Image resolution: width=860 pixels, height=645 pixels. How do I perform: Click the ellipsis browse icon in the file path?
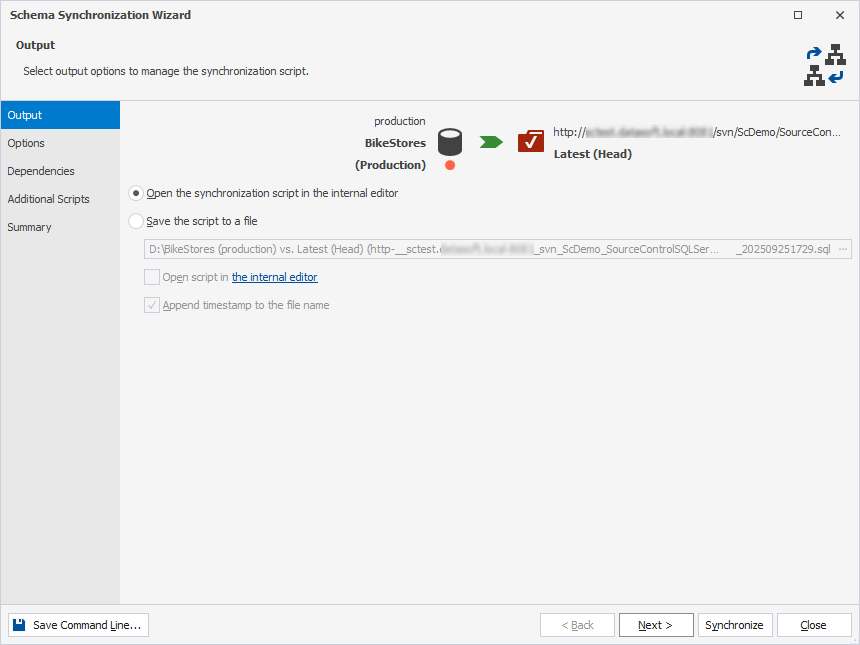click(x=843, y=248)
